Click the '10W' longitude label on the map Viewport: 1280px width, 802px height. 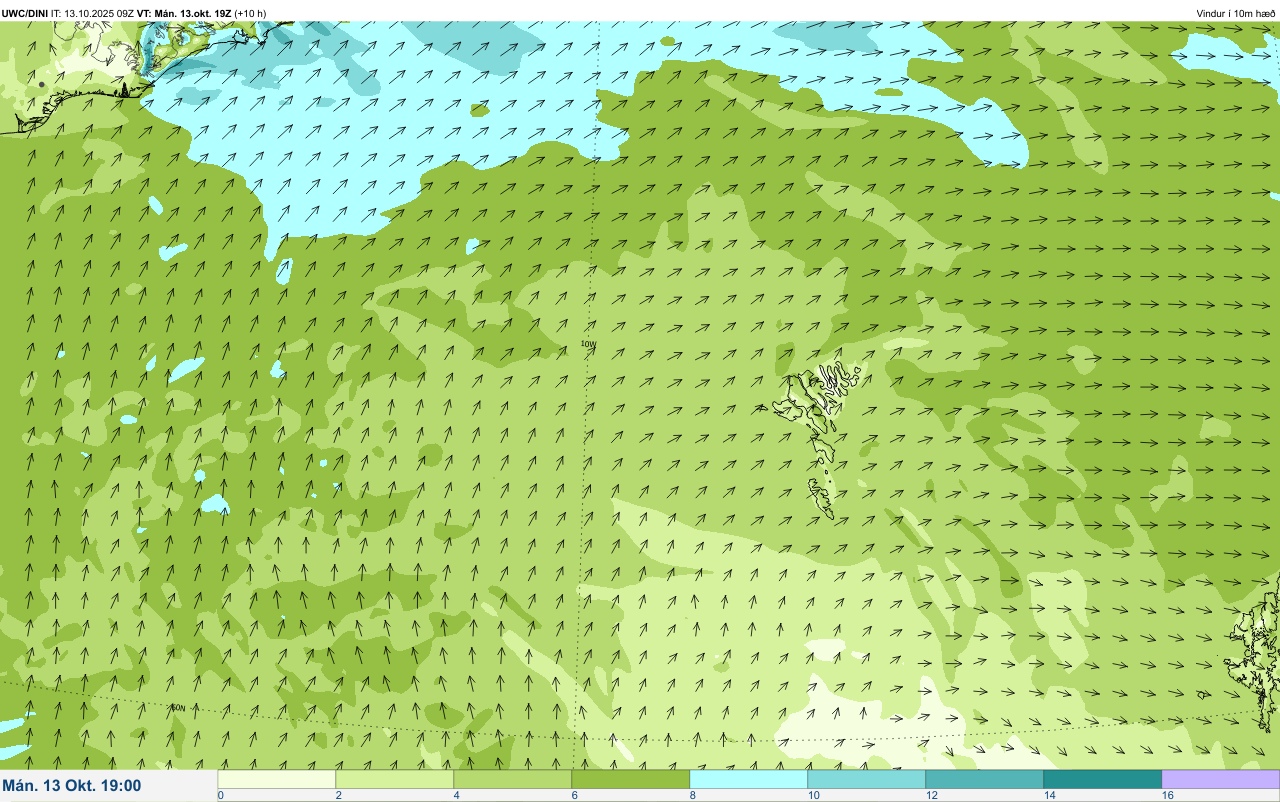[588, 344]
